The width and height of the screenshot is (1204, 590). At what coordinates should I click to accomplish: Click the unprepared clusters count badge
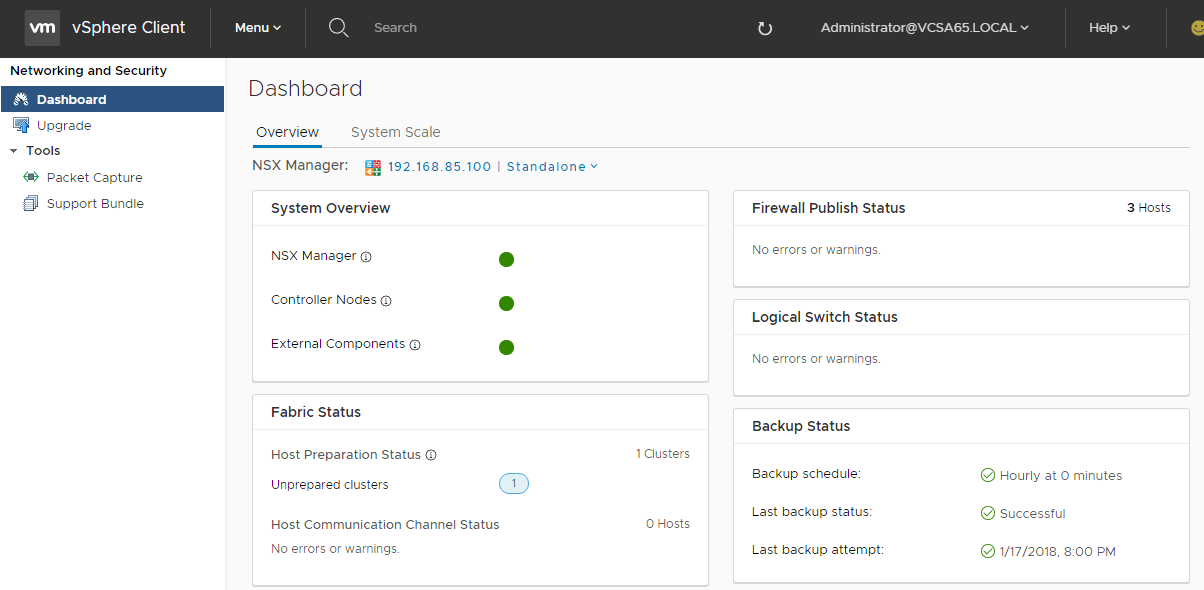514,484
